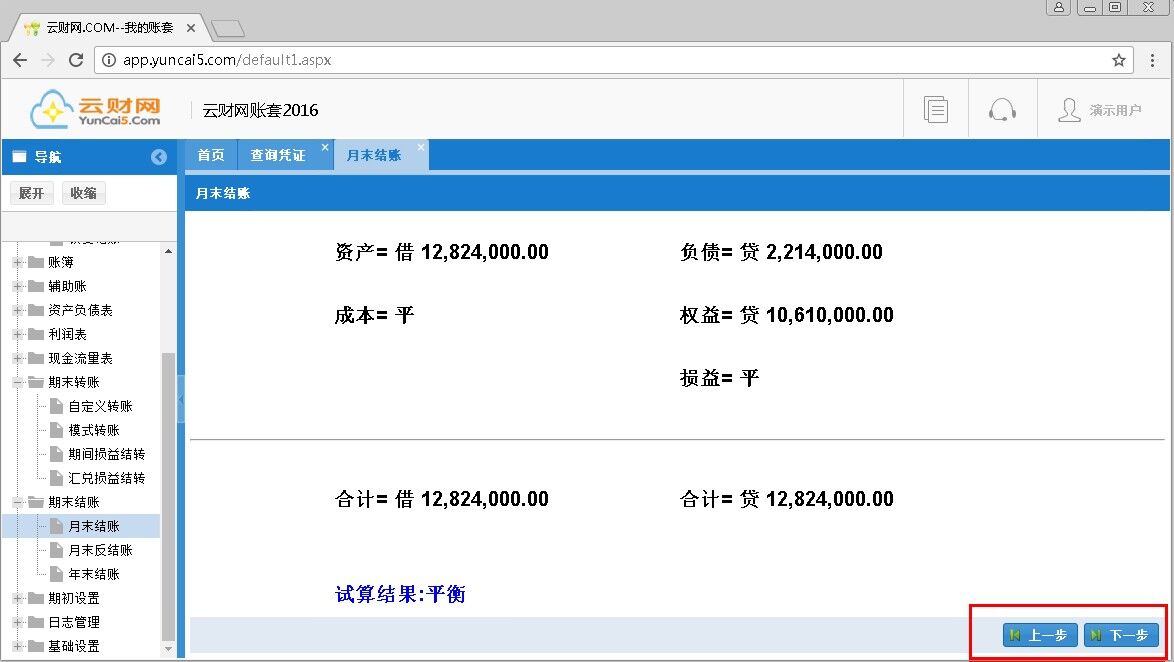This screenshot has width=1174, height=662.
Task: Click the 演示用户 user profile icon
Action: (1069, 110)
